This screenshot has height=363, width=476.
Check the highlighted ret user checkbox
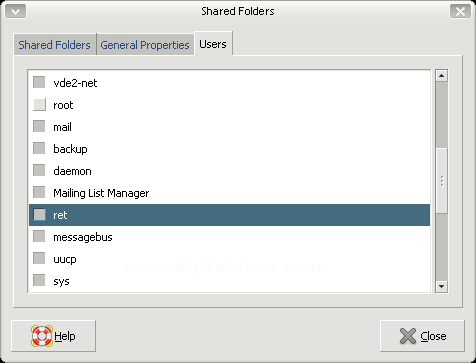[39, 214]
